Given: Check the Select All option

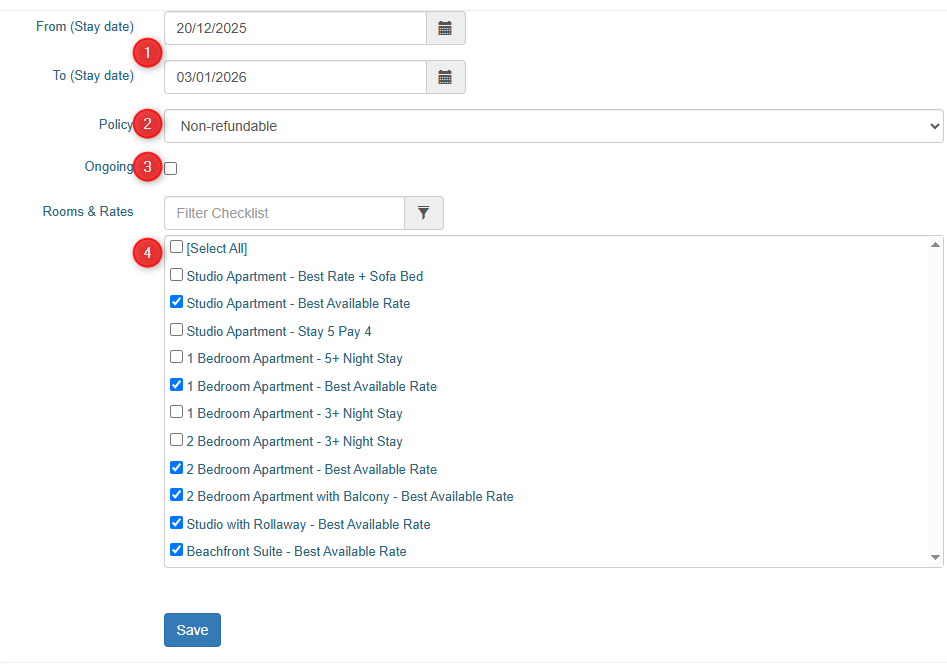Looking at the screenshot, I should tap(176, 247).
